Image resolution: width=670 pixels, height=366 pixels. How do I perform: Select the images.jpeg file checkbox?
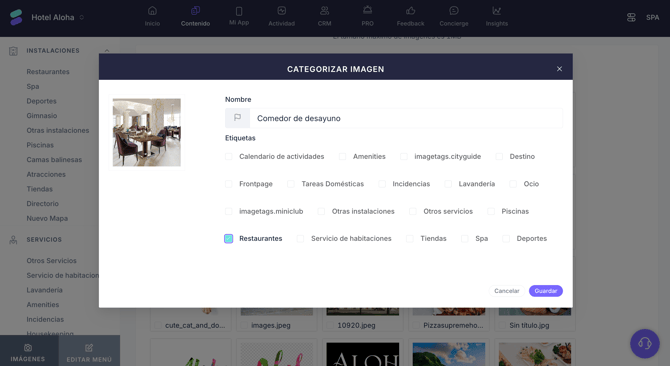pyautogui.click(x=244, y=325)
